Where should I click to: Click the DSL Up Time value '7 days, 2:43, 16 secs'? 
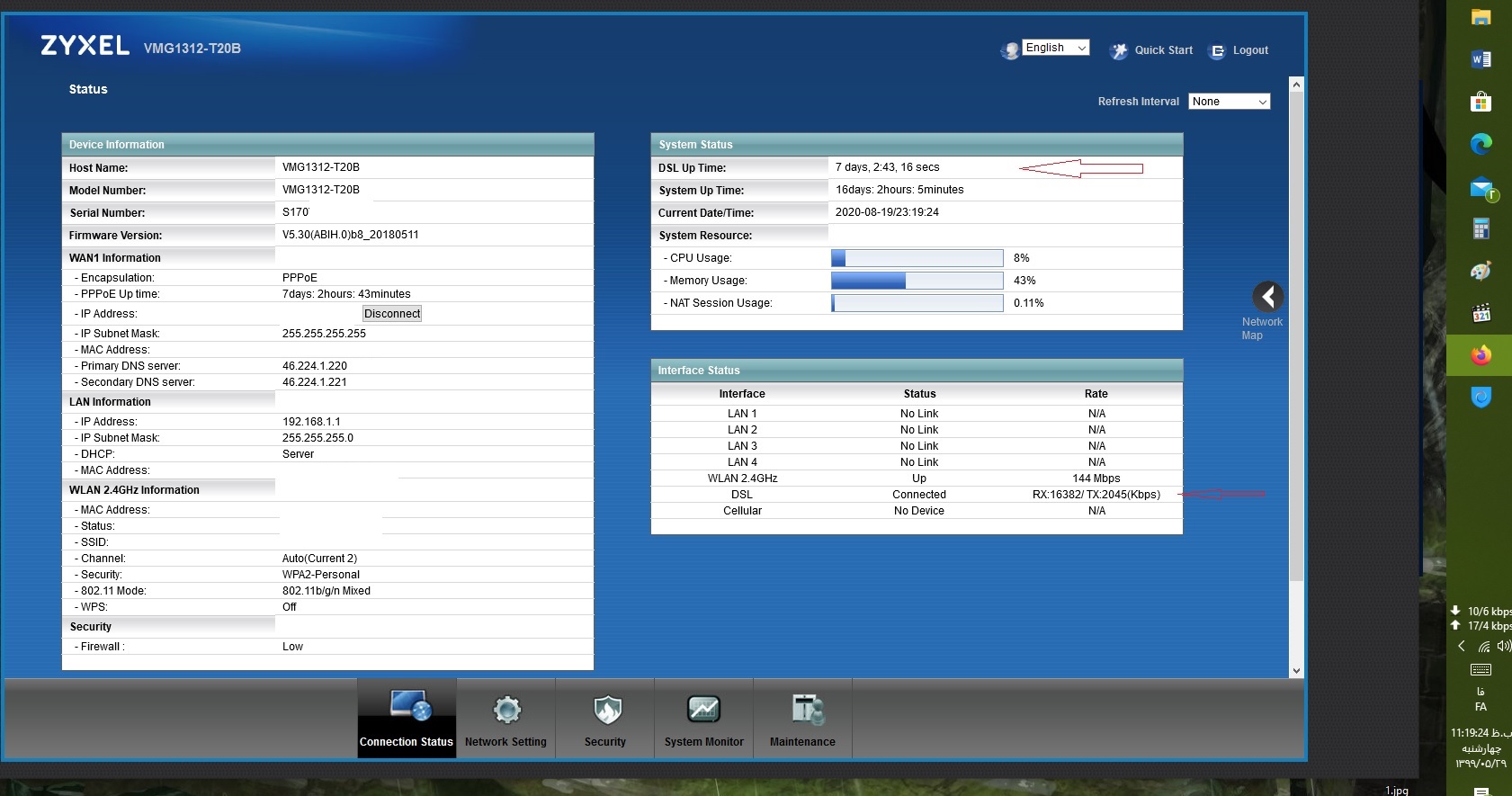pyautogui.click(x=887, y=167)
